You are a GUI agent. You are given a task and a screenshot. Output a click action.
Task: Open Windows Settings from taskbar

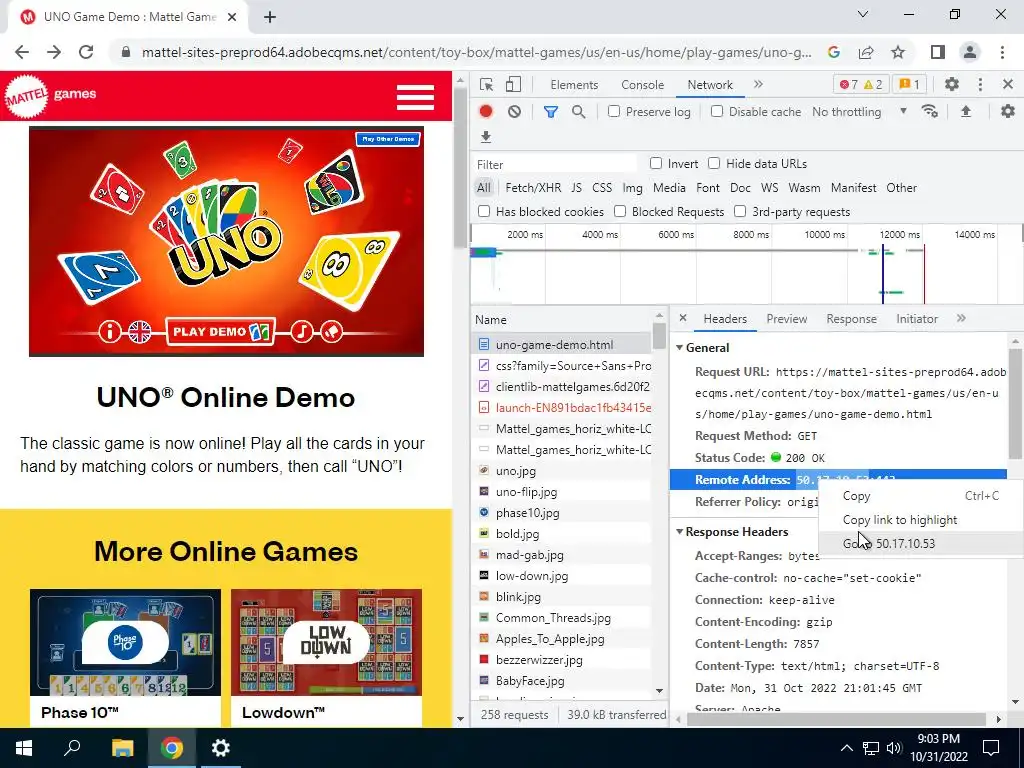click(x=220, y=748)
